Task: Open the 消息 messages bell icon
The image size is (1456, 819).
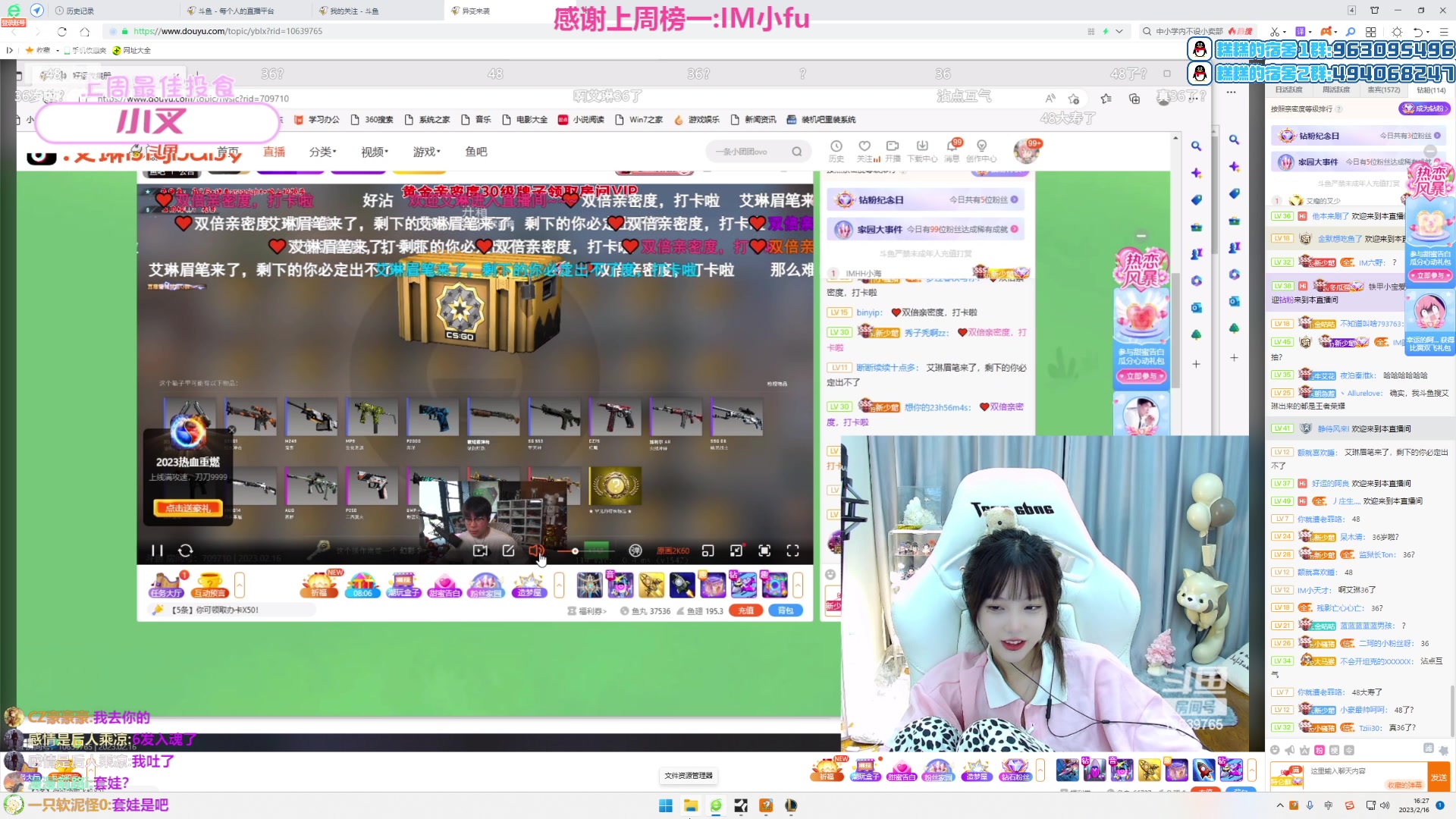Action: (x=952, y=150)
